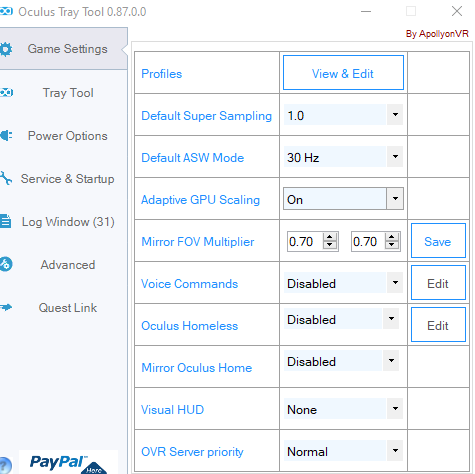Screen dimensions: 475x474
Task: Save the Mirror FOV Multiplier values
Action: point(438,241)
